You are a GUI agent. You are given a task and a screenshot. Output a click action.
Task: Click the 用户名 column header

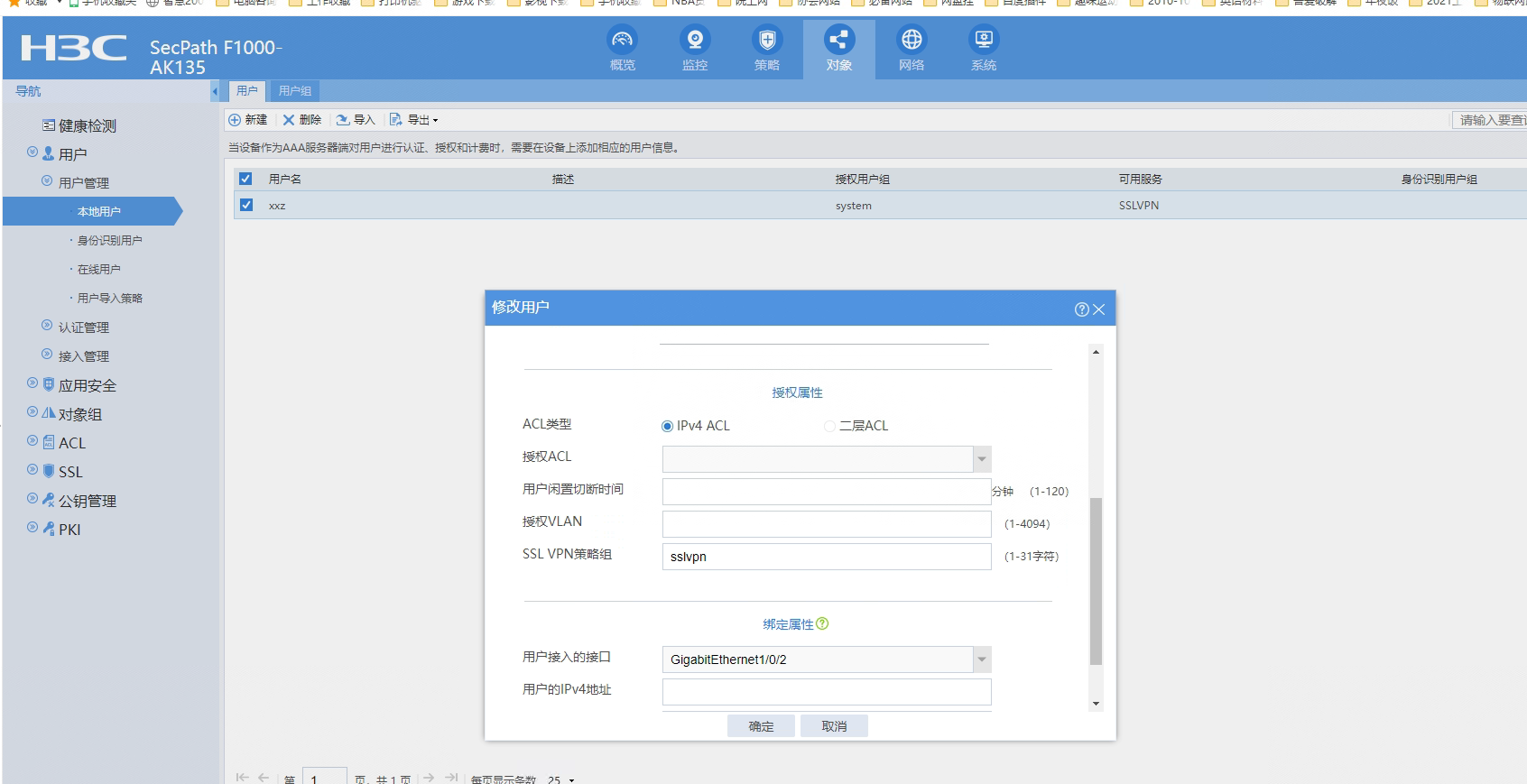pyautogui.click(x=285, y=180)
